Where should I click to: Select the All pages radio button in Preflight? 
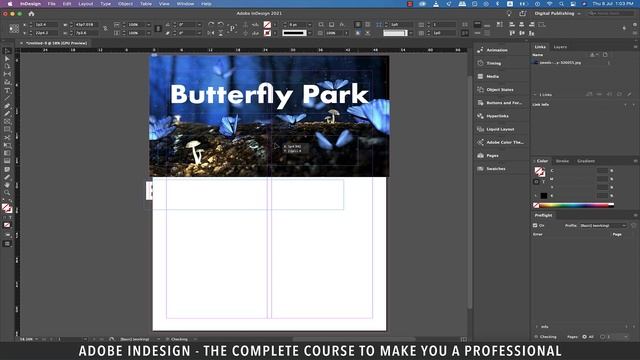pyautogui.click(x=584, y=337)
